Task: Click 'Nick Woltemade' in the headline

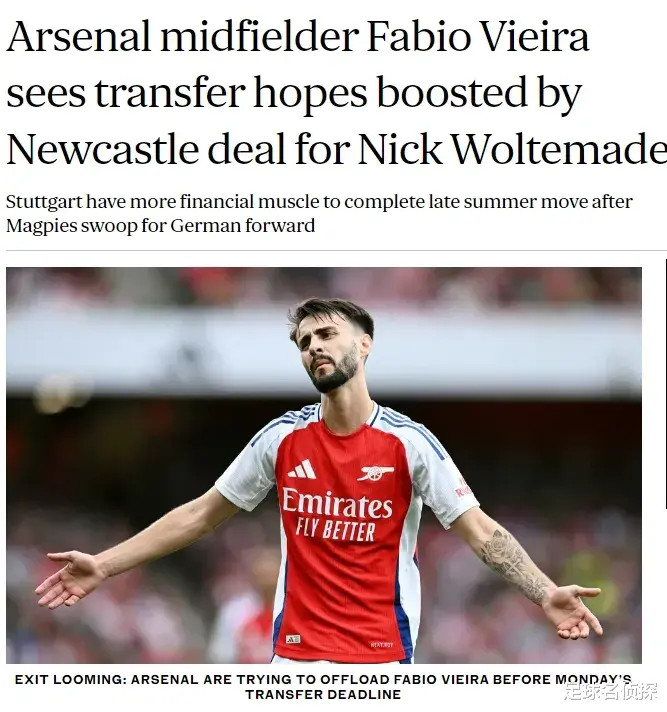Action: [512, 149]
